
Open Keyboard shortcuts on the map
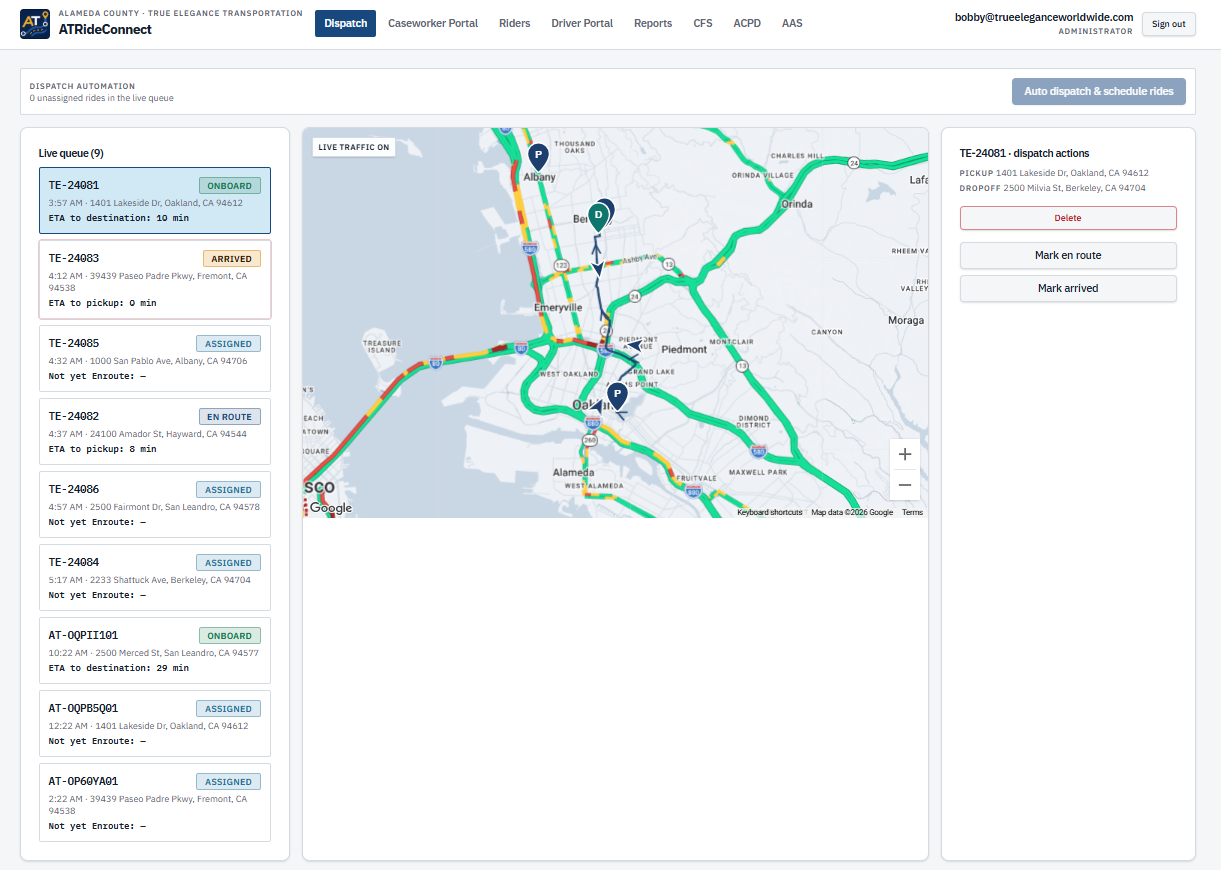coord(770,512)
